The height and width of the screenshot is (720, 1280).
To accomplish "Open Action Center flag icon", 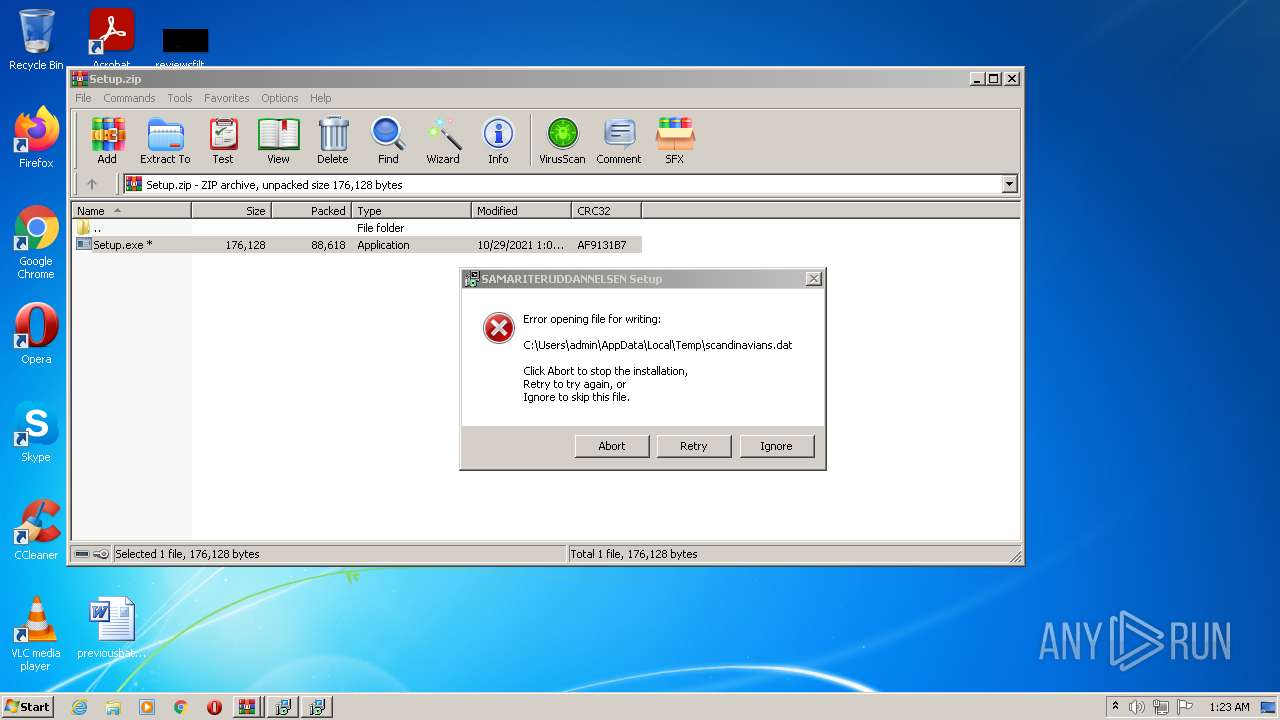I will click(x=1185, y=707).
